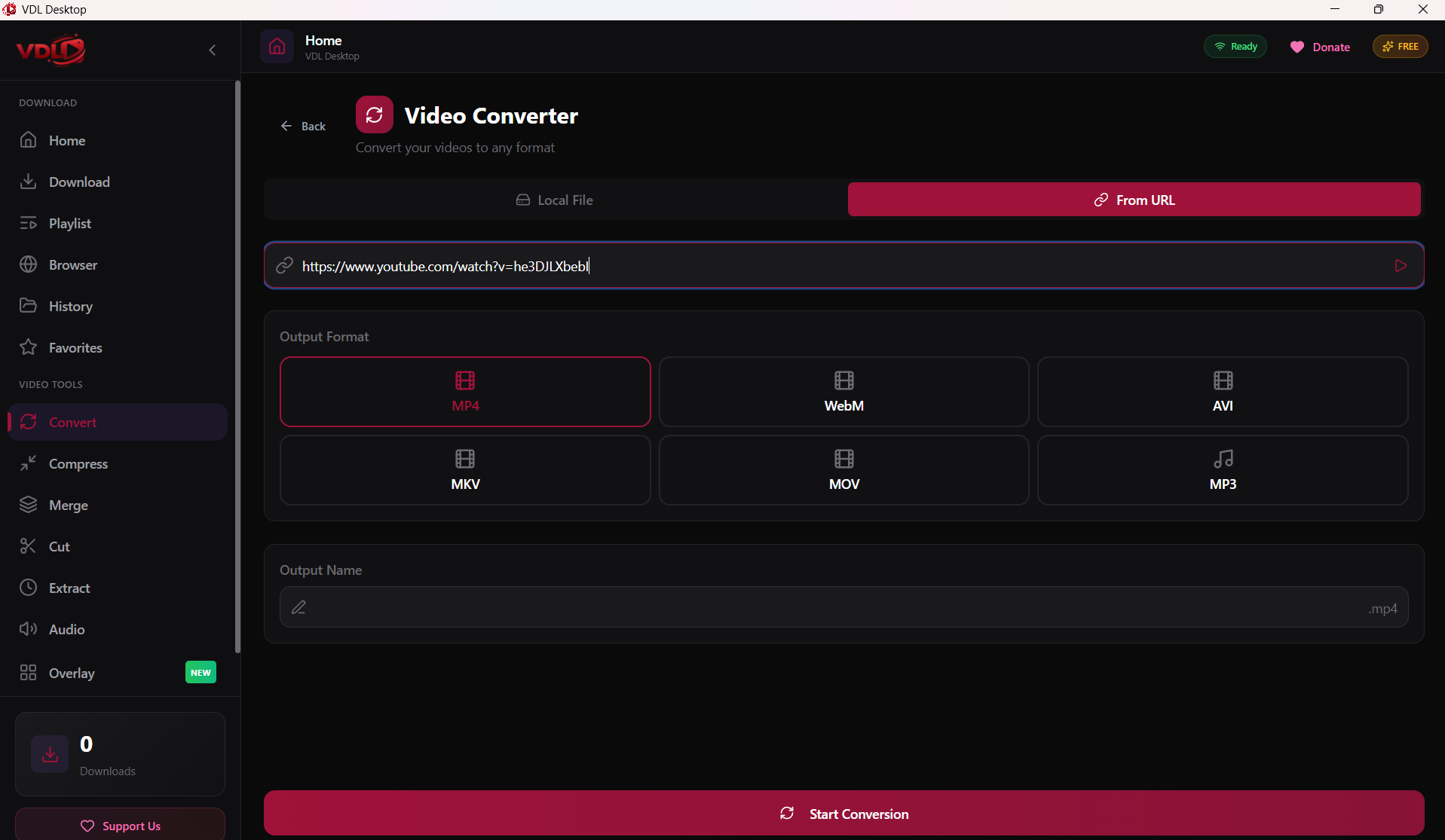Screen dimensions: 1445x840
Task: Collapse the sidebar with the chevron arrow
Action: (x=213, y=50)
